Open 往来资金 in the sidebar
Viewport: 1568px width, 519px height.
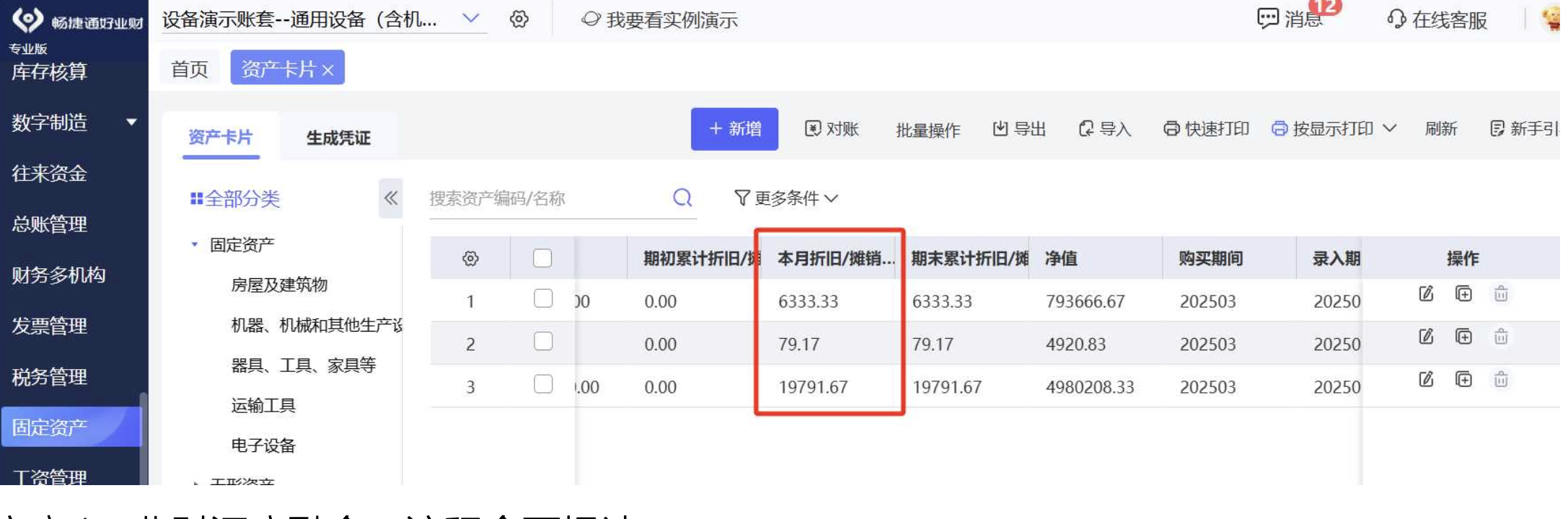click(x=49, y=173)
